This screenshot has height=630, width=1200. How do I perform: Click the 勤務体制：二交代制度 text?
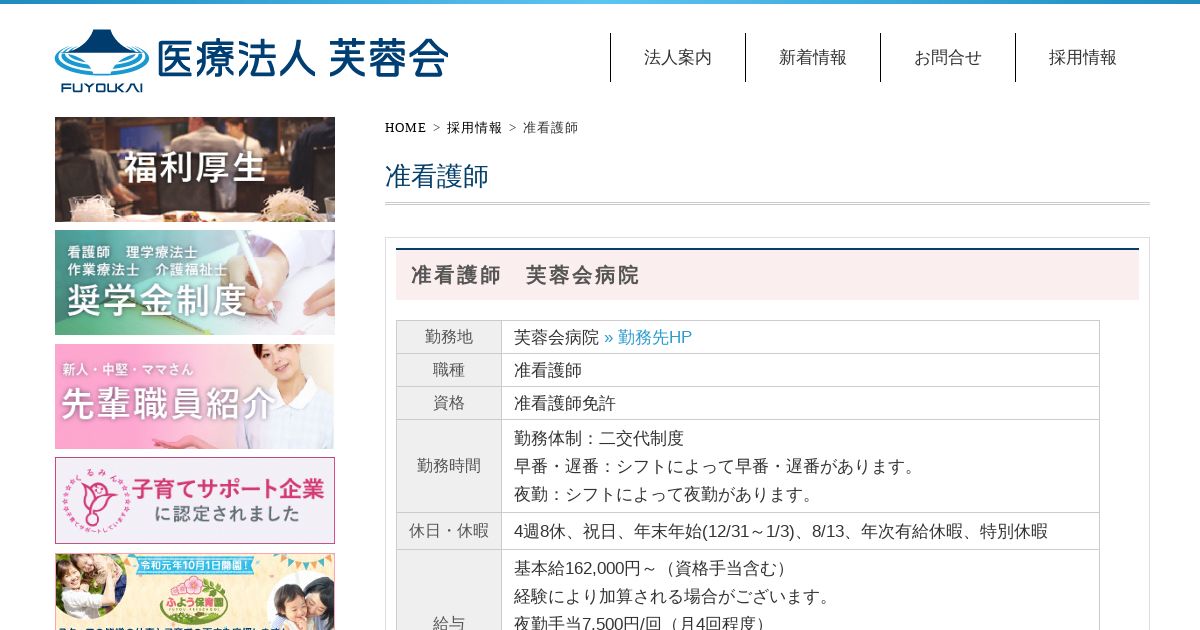pos(599,438)
